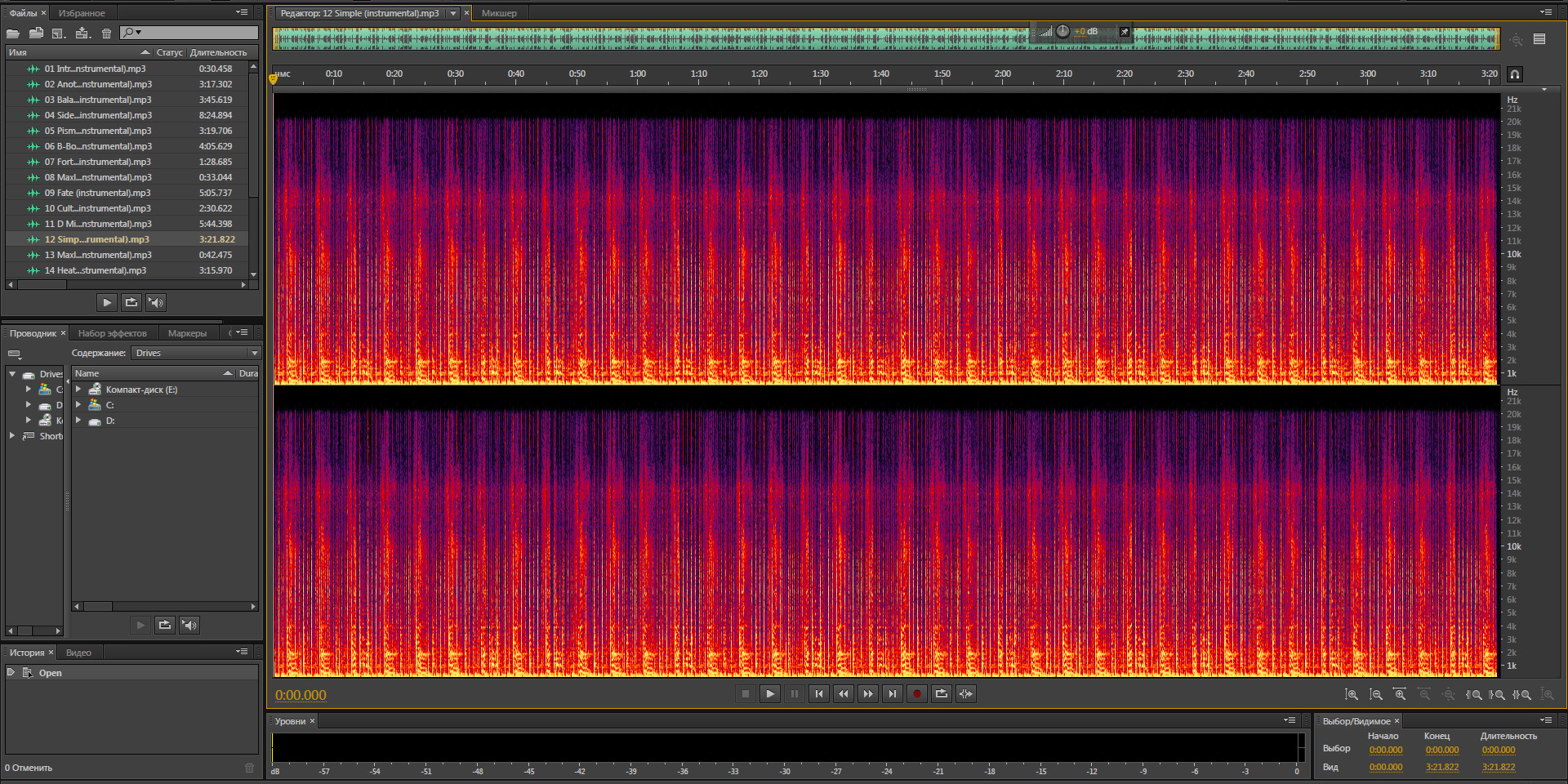The image size is (1568, 784).
Task: Click the spectral display list icon top right
Action: tap(1539, 39)
